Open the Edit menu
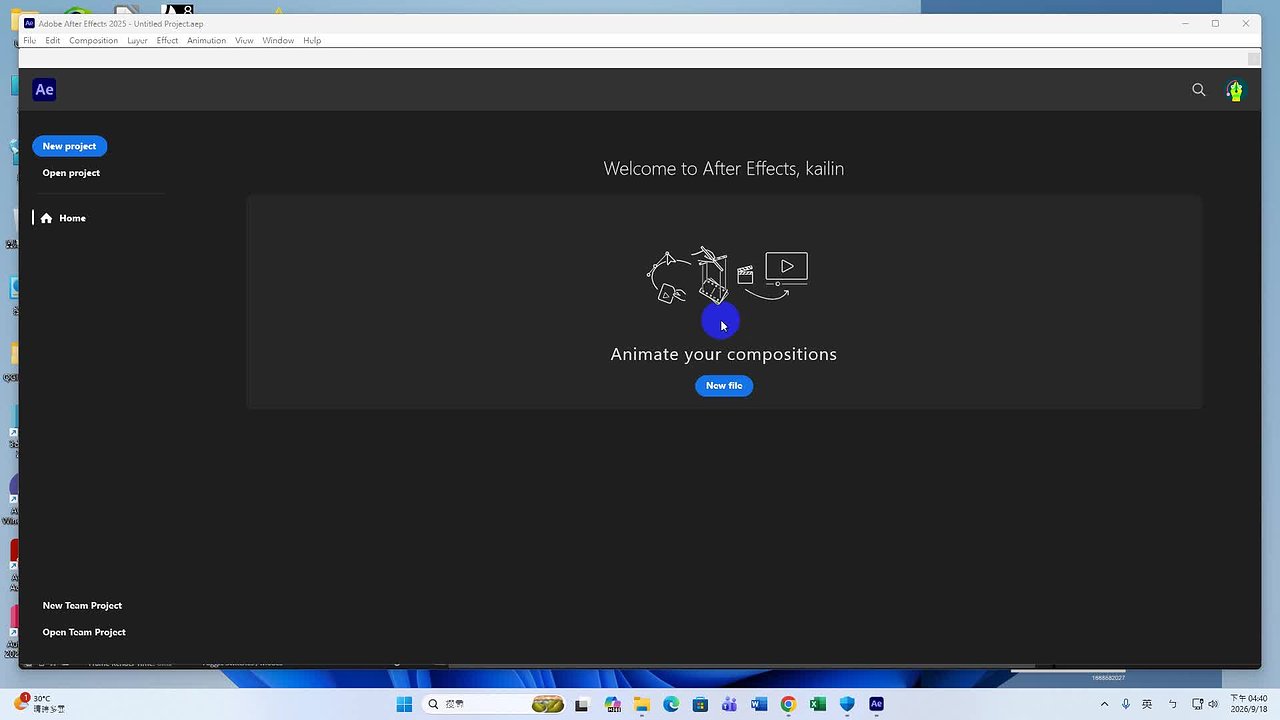 pos(52,41)
